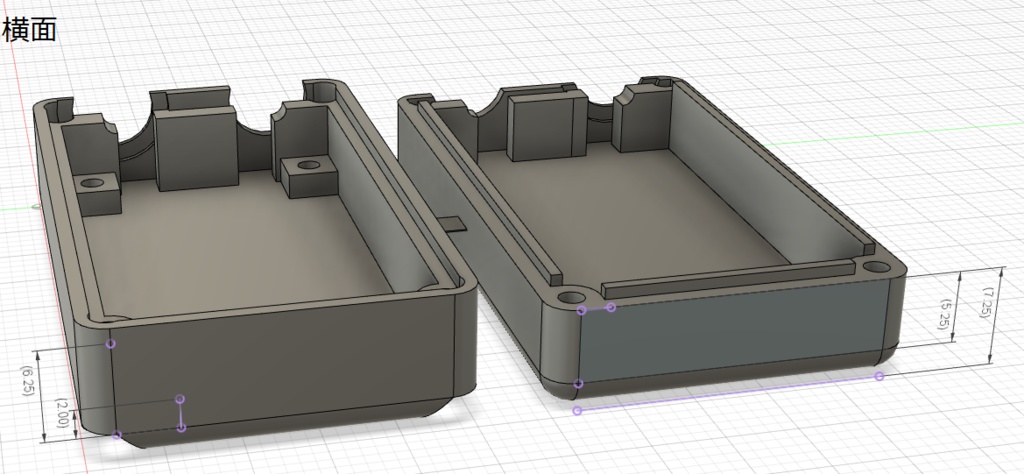Screen dimensions: 1024x474
Task: Select the short vertical purple sketch line on the left enclosure
Action: click(181, 413)
